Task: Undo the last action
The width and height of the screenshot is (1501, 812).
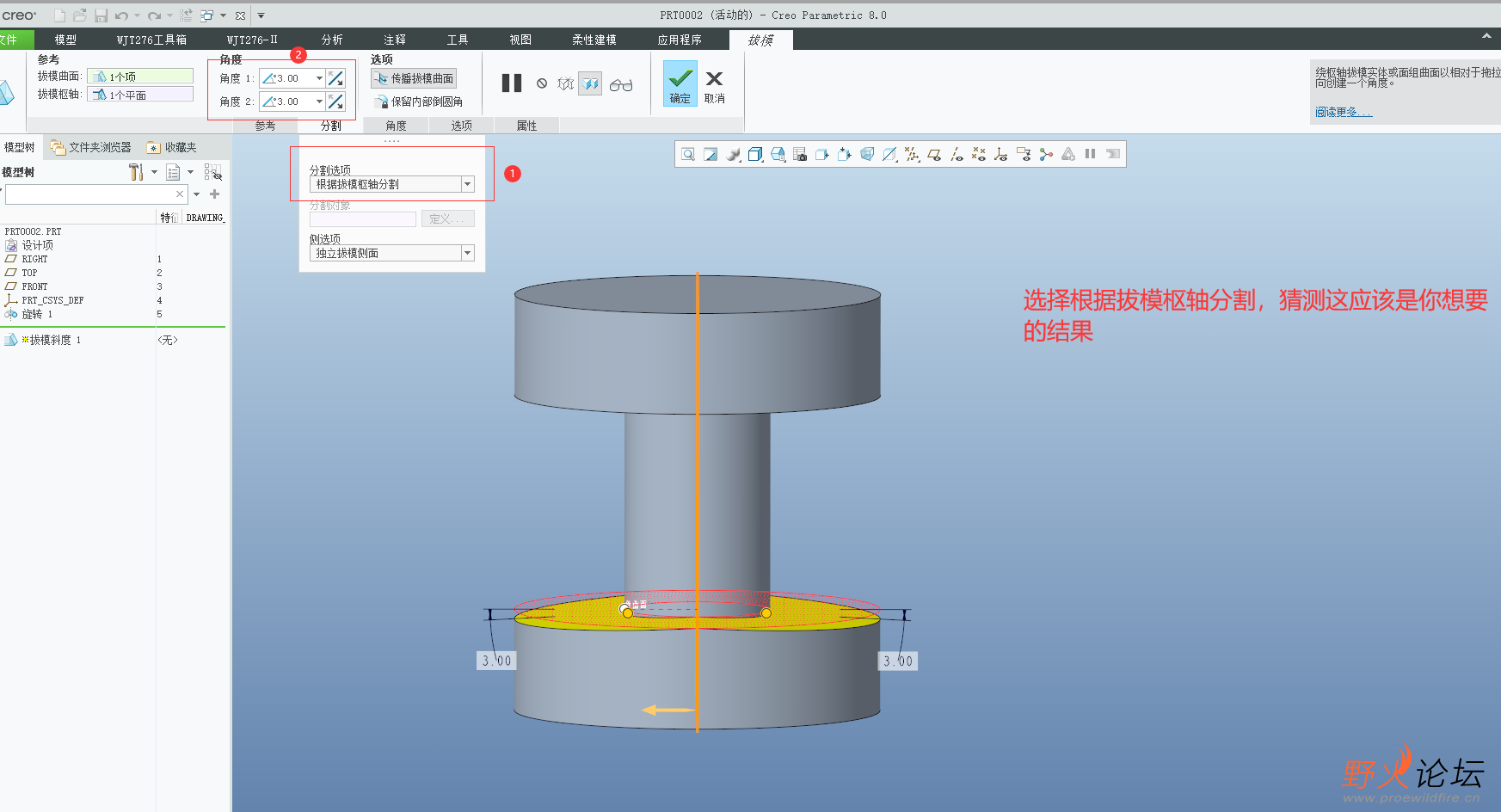Action: point(121,15)
